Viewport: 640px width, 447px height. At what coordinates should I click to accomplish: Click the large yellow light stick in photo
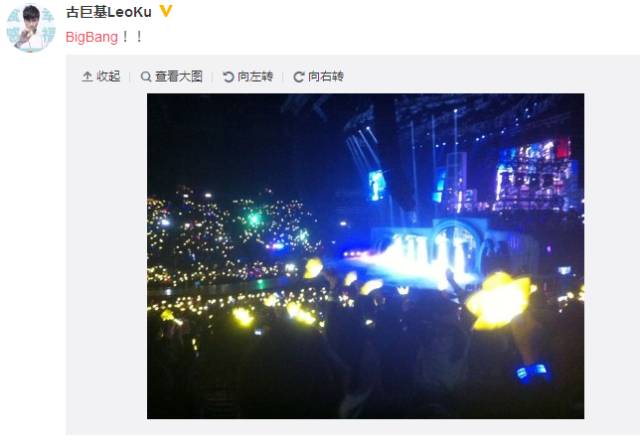(500, 300)
